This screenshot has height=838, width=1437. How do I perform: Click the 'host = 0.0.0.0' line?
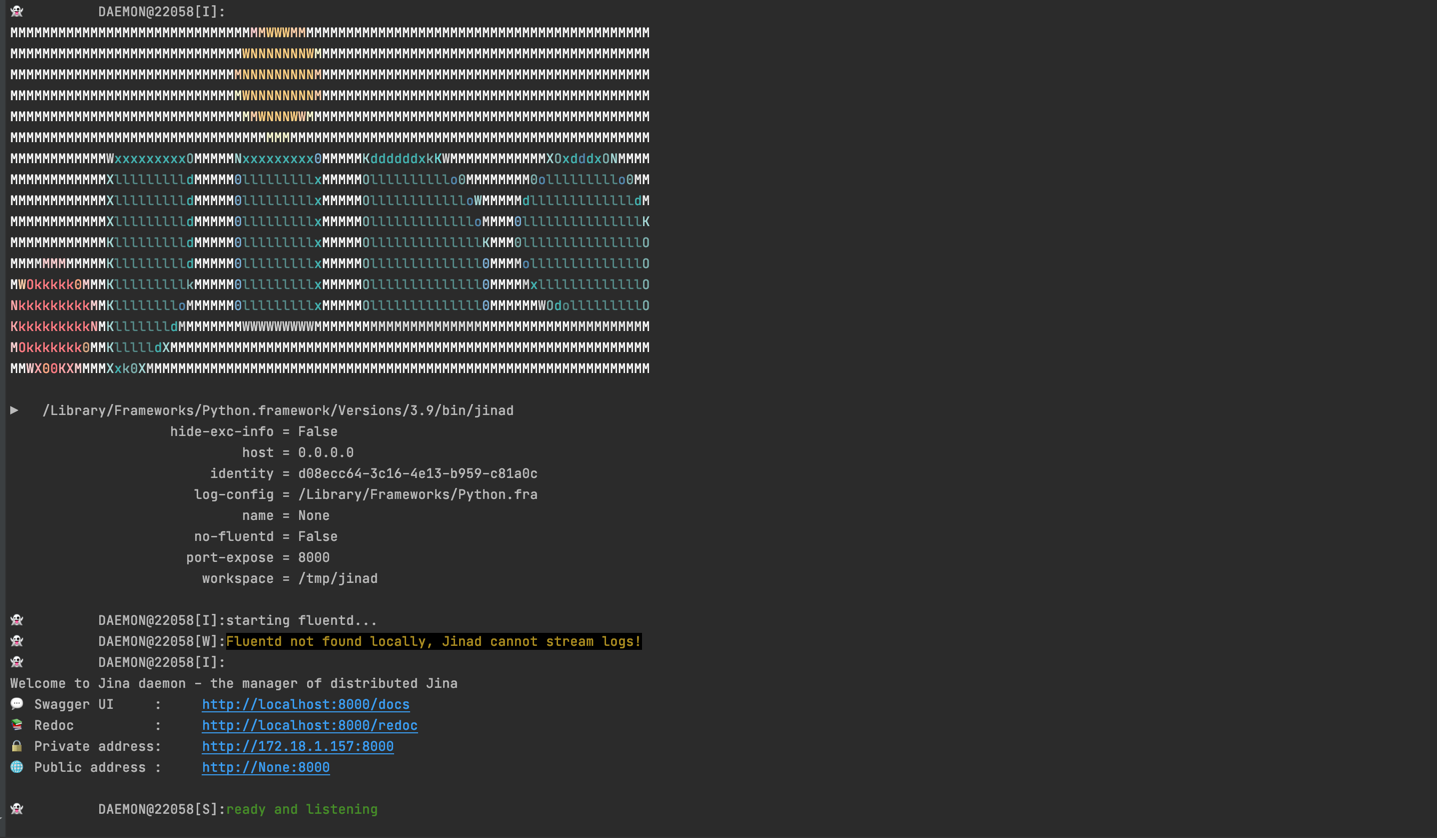coord(298,453)
